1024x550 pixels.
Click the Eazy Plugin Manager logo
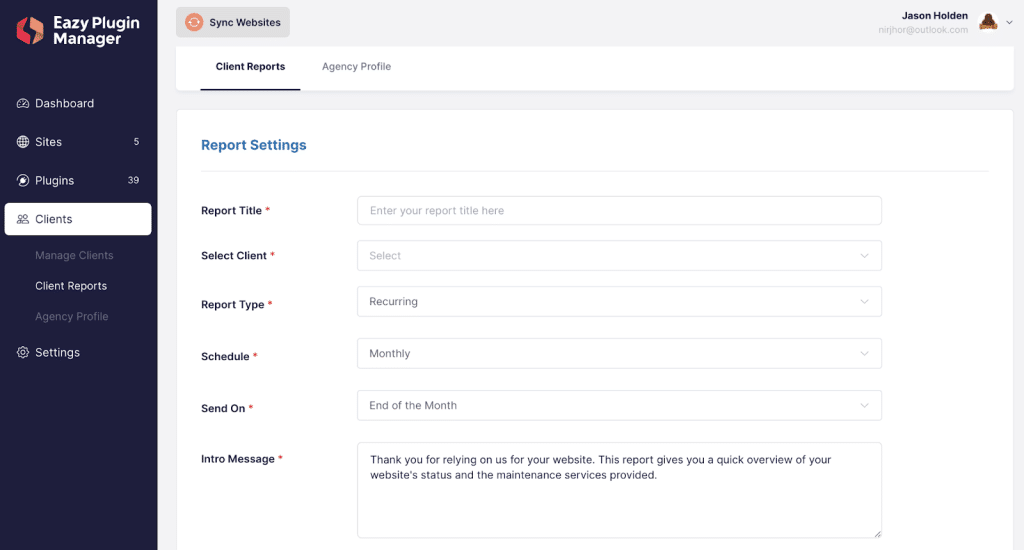coord(78,31)
